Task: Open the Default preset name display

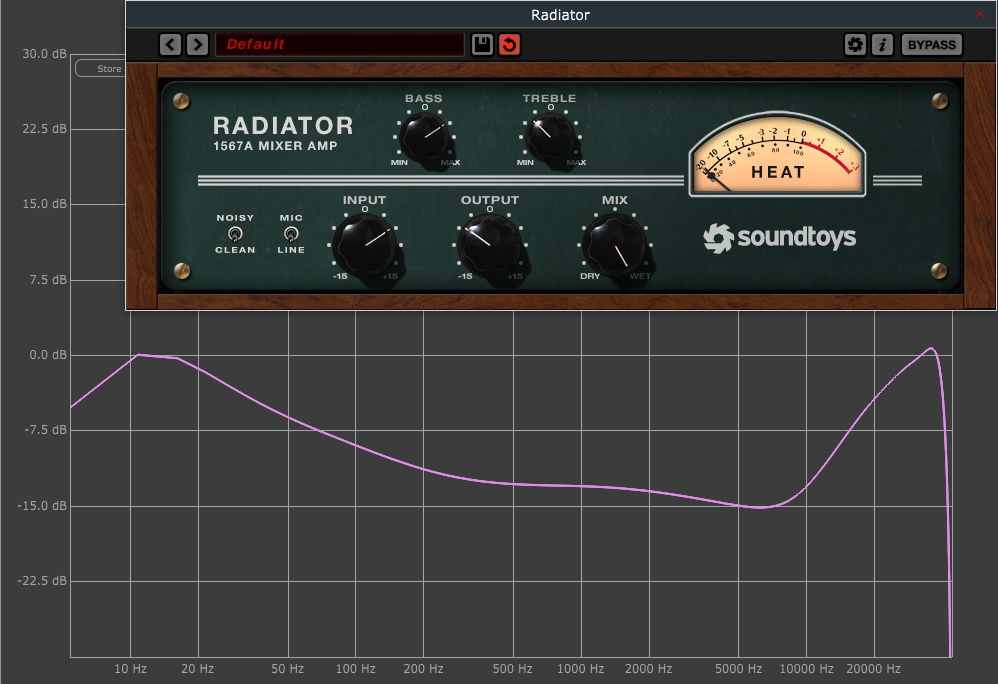Action: 340,44
